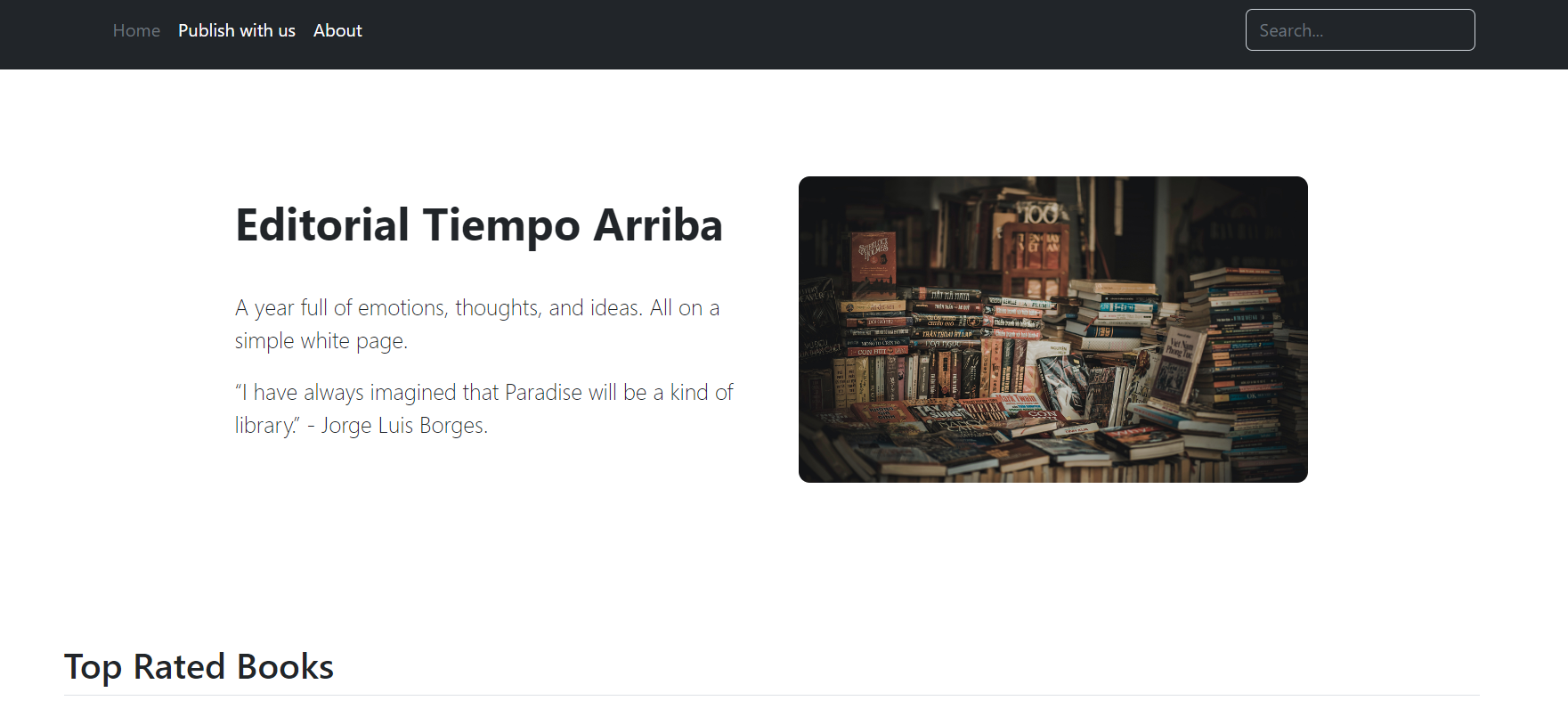Click the word 'Books' in section heading
1568x717 pixels.
[285, 666]
